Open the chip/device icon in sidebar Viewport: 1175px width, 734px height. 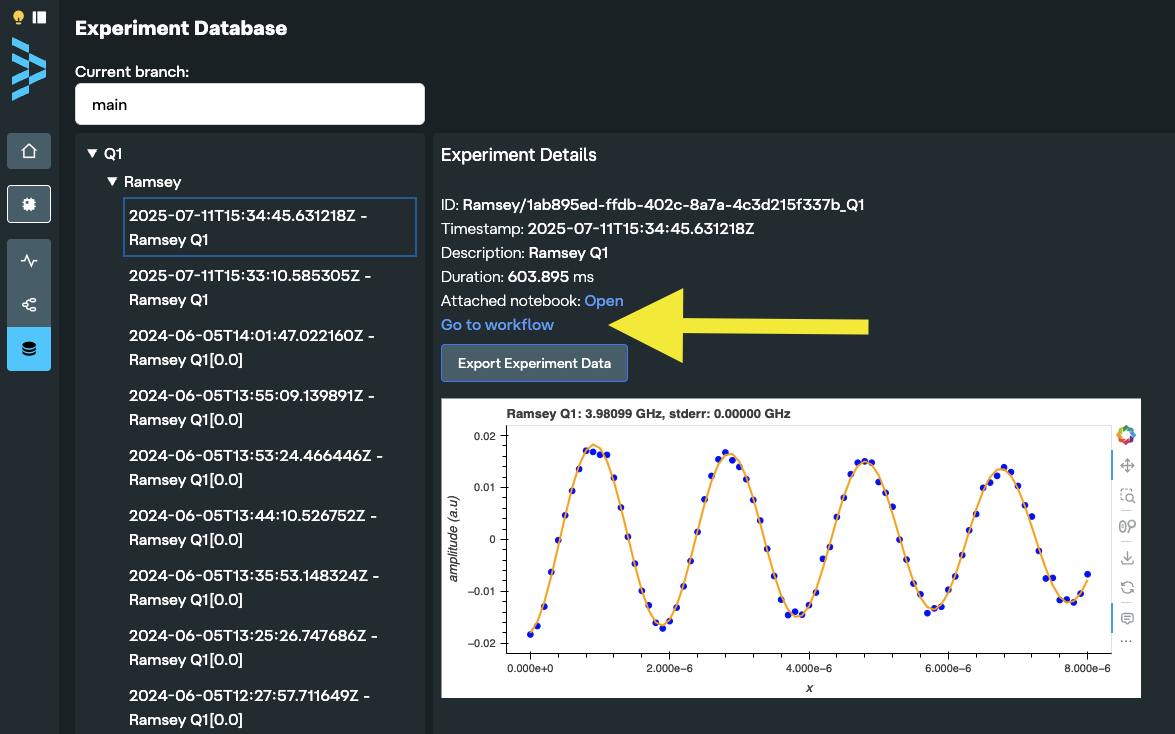click(29, 204)
